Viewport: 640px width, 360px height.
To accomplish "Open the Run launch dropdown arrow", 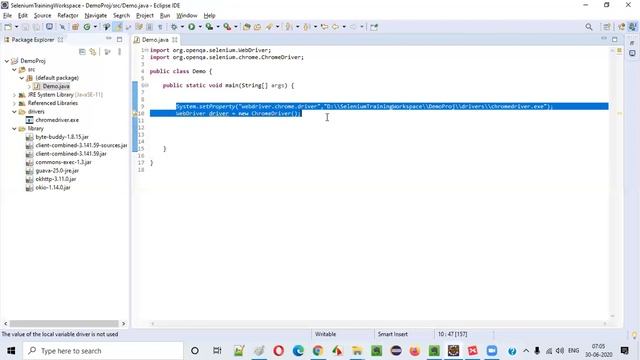I will [200, 27].
